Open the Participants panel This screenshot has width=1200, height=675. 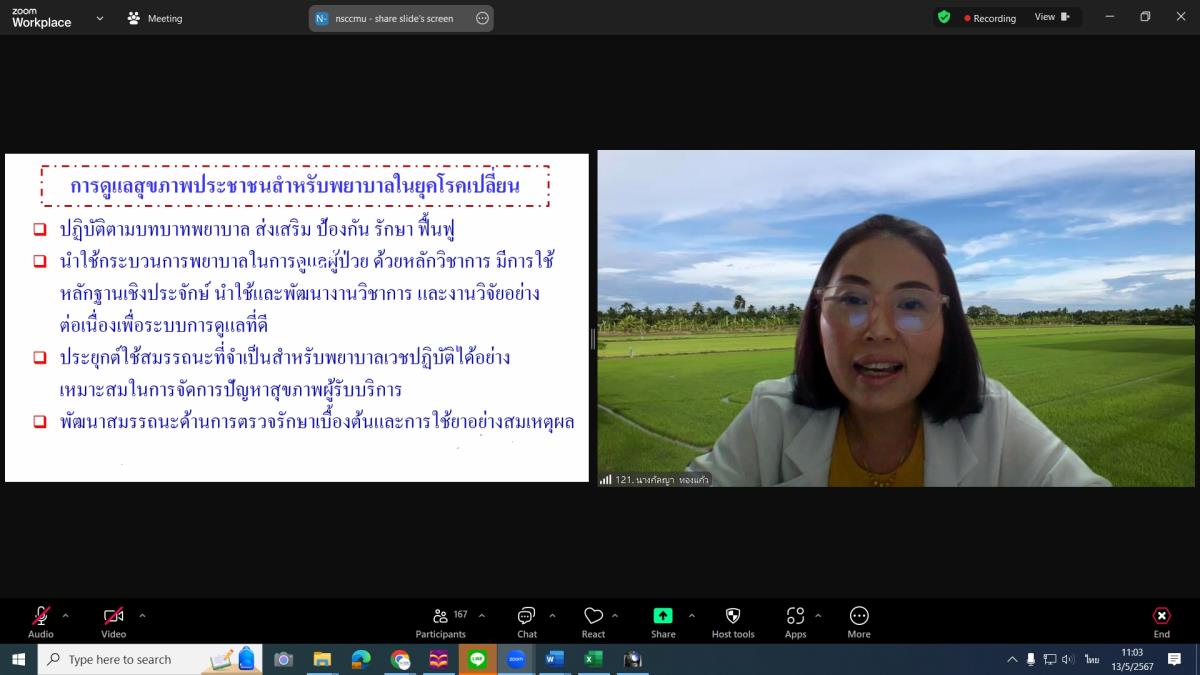point(441,621)
